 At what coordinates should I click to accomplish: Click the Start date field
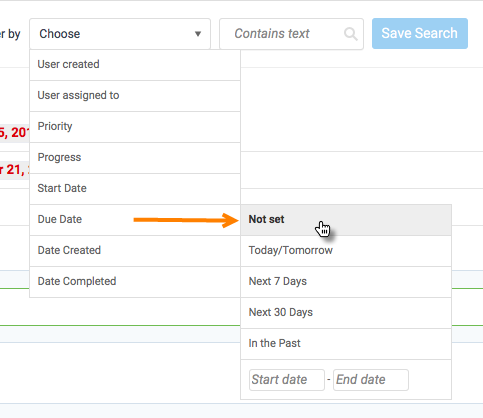tap(287, 380)
